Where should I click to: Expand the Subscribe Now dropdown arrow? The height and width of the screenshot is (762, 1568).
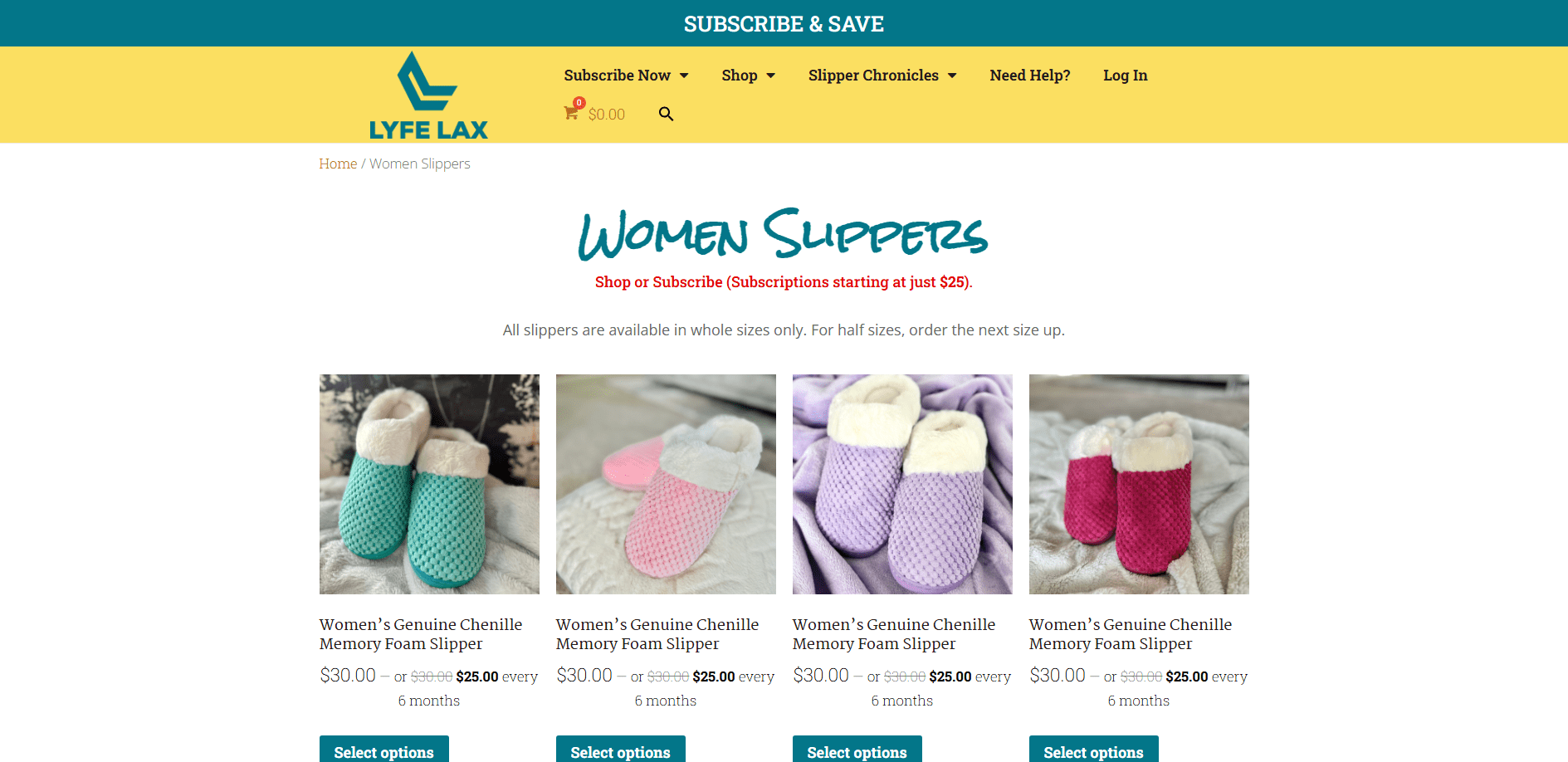tap(684, 76)
